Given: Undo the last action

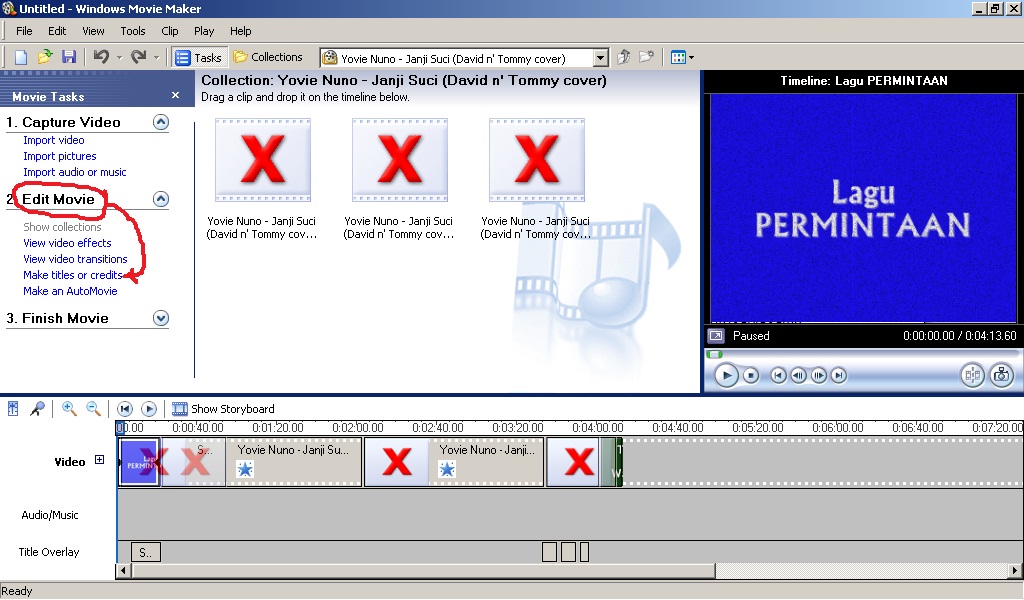Looking at the screenshot, I should [101, 57].
